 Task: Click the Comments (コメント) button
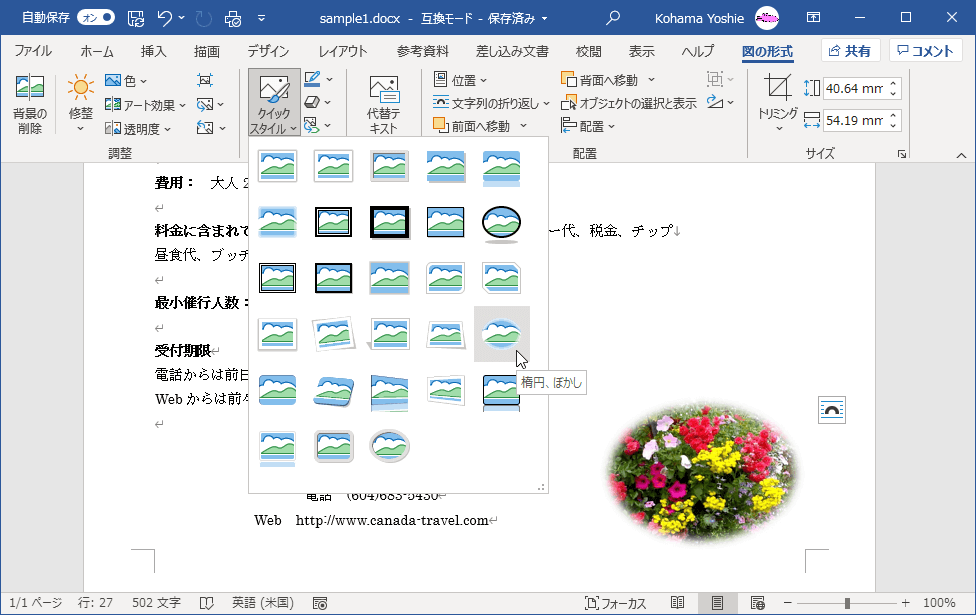click(926, 50)
